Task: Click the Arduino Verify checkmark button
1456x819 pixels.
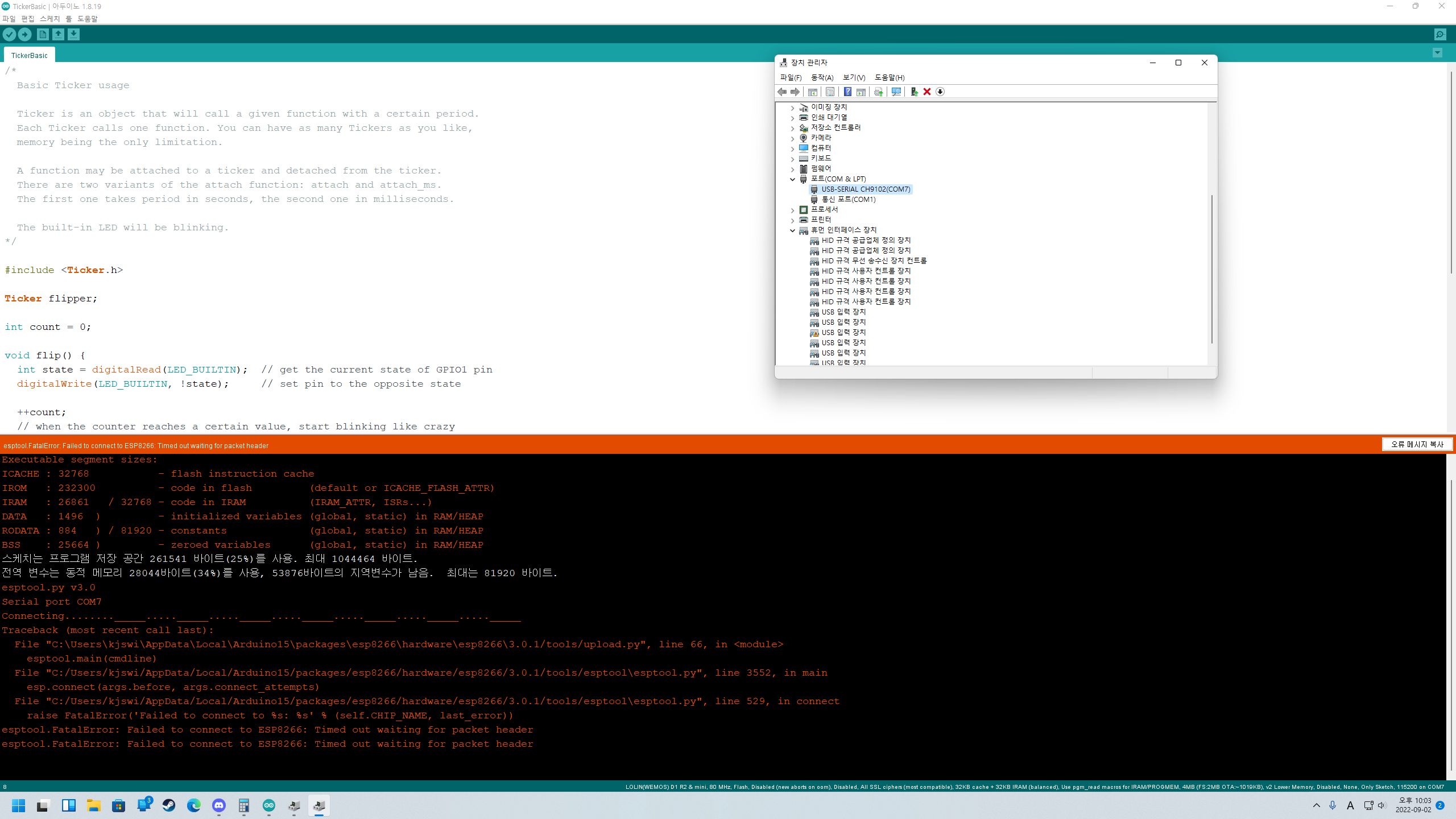Action: pos(9,35)
